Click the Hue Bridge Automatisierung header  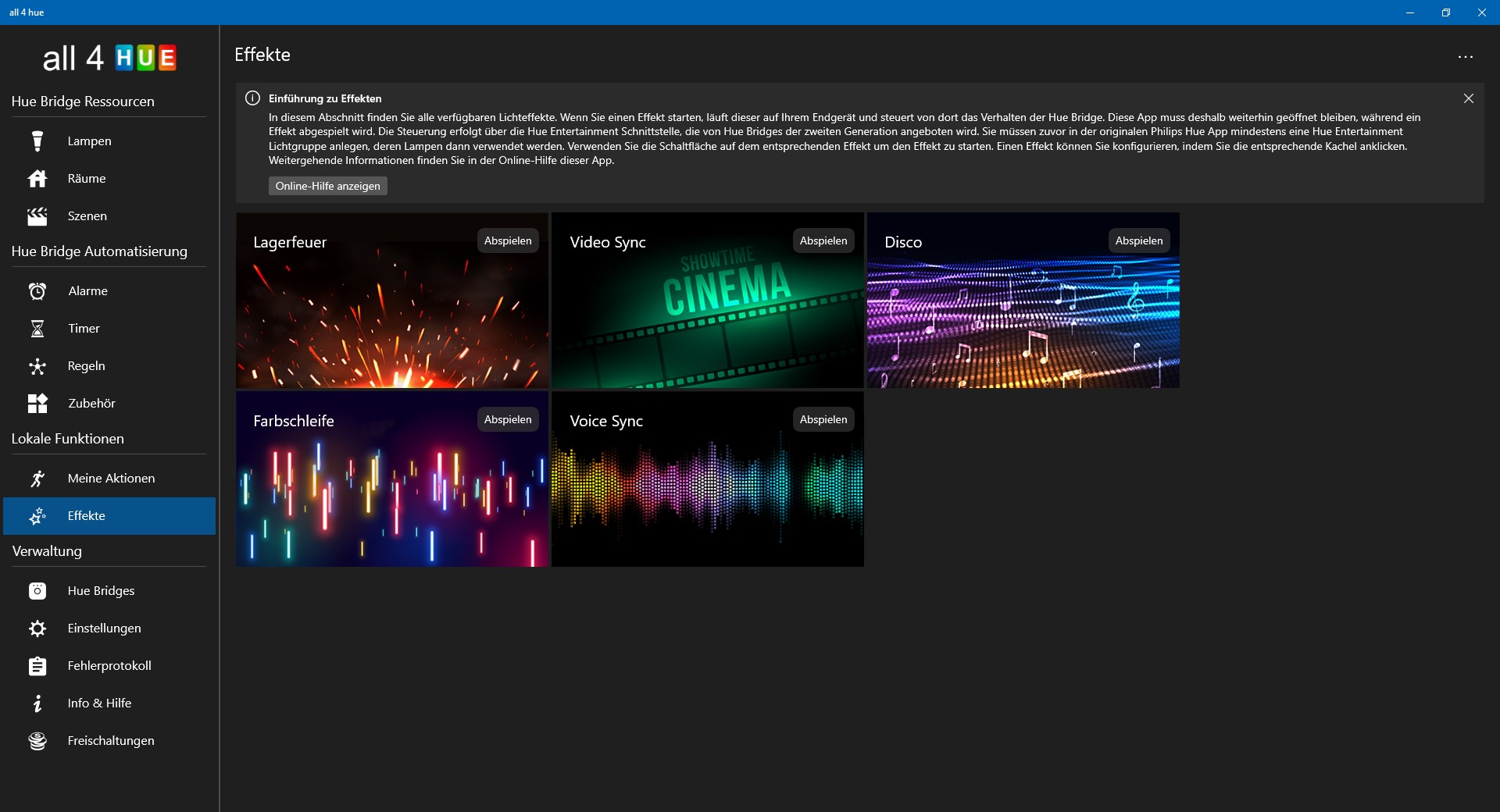click(99, 251)
